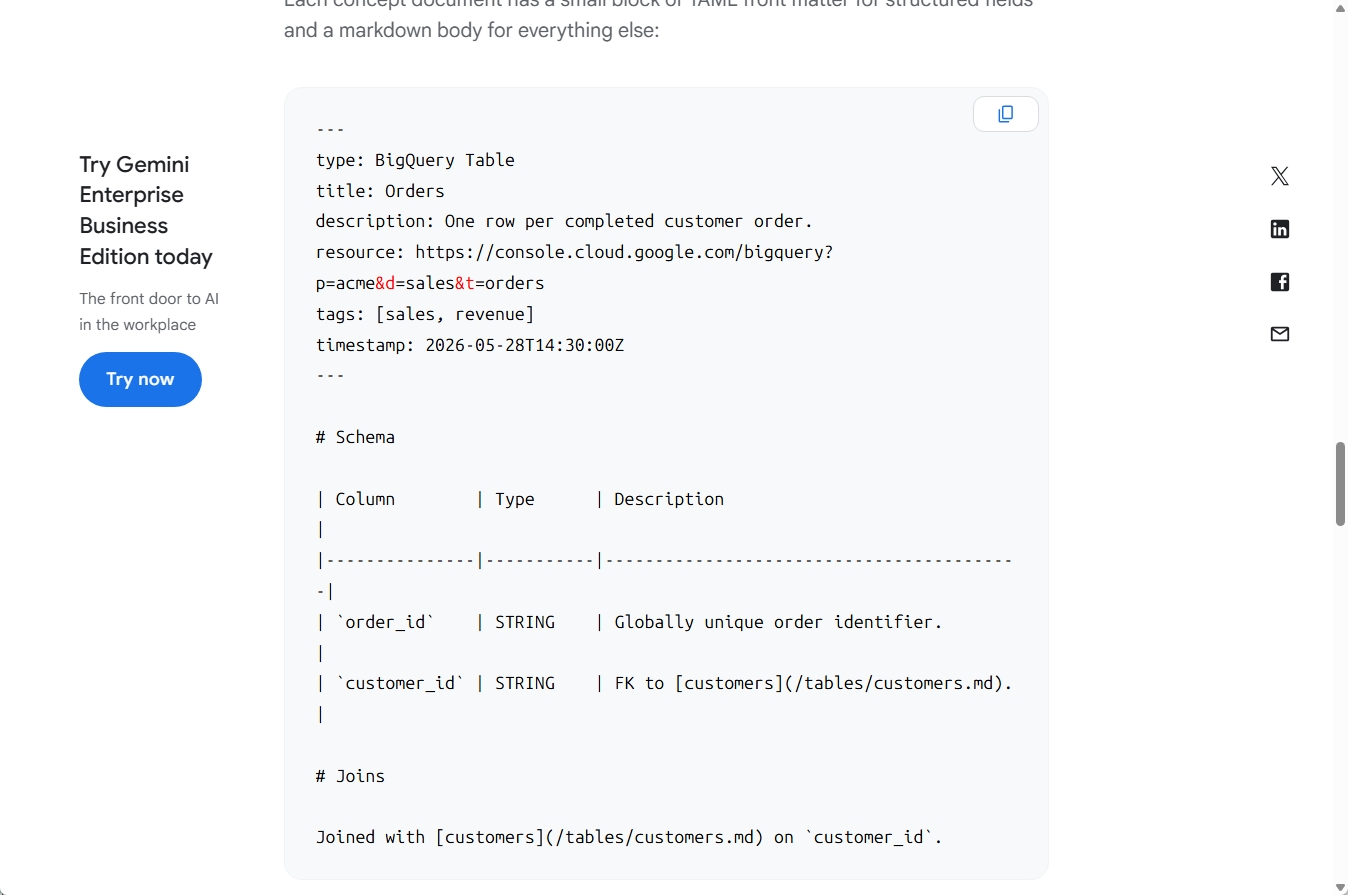Click the 'tags: [sales, revenue]' line
The height and width of the screenshot is (895, 1348).
pyautogui.click(x=425, y=314)
